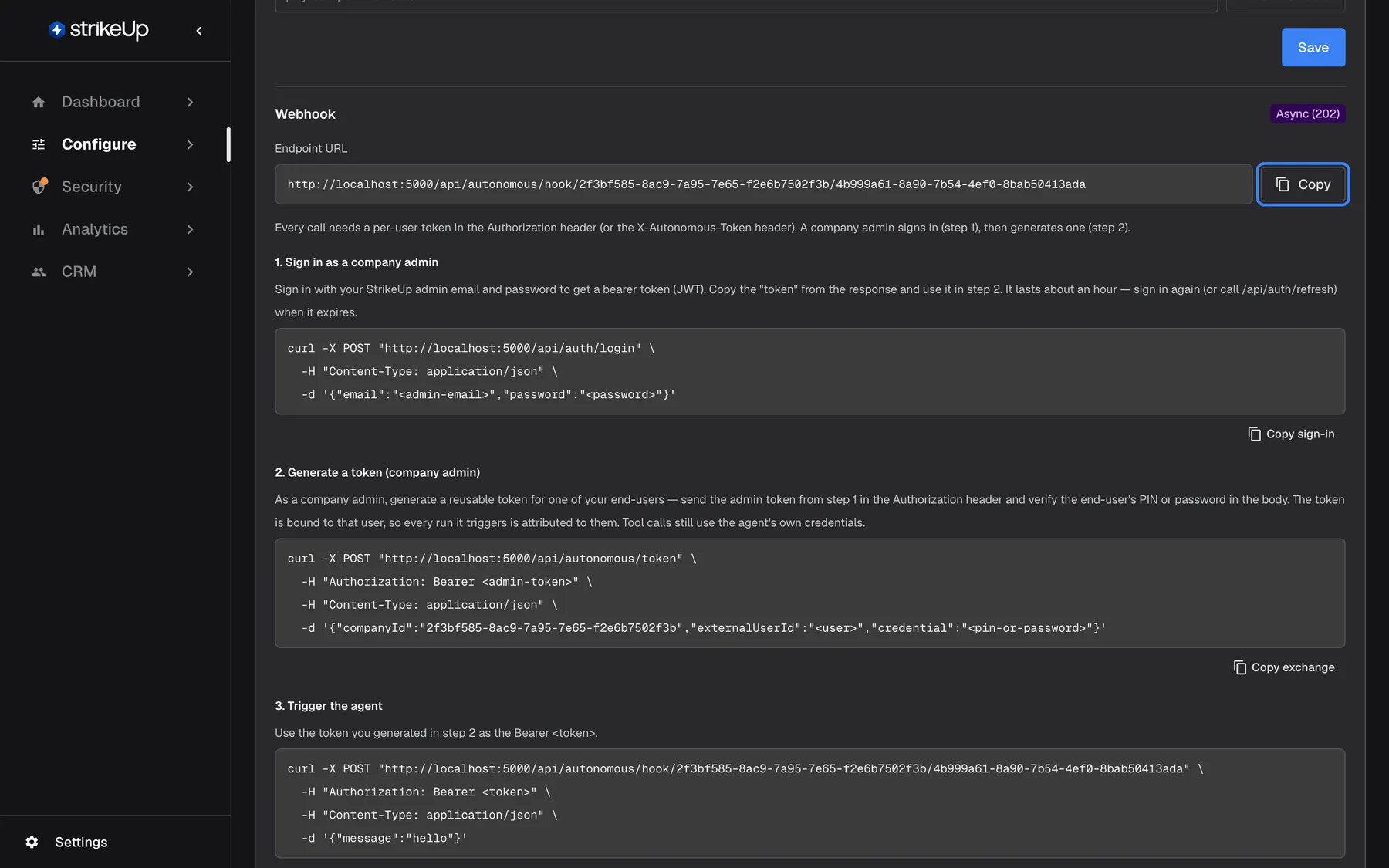The image size is (1389, 868).
Task: Expand the Analytics menu chevron
Action: pyautogui.click(x=190, y=229)
